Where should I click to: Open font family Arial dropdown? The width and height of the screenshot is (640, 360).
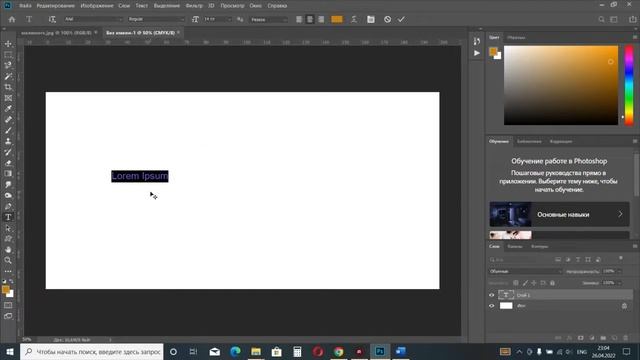click(x=93, y=19)
